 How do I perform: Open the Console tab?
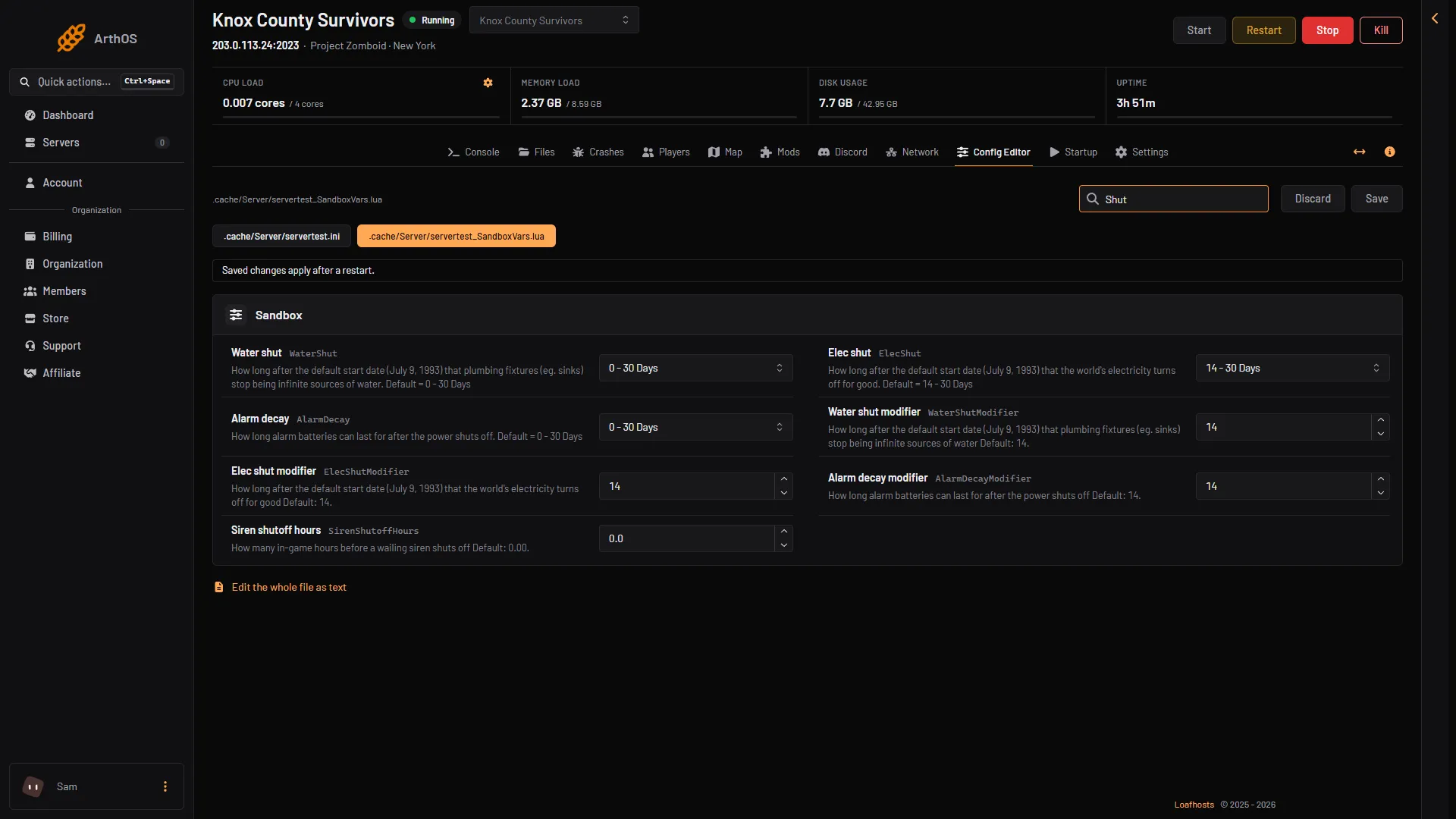click(473, 152)
